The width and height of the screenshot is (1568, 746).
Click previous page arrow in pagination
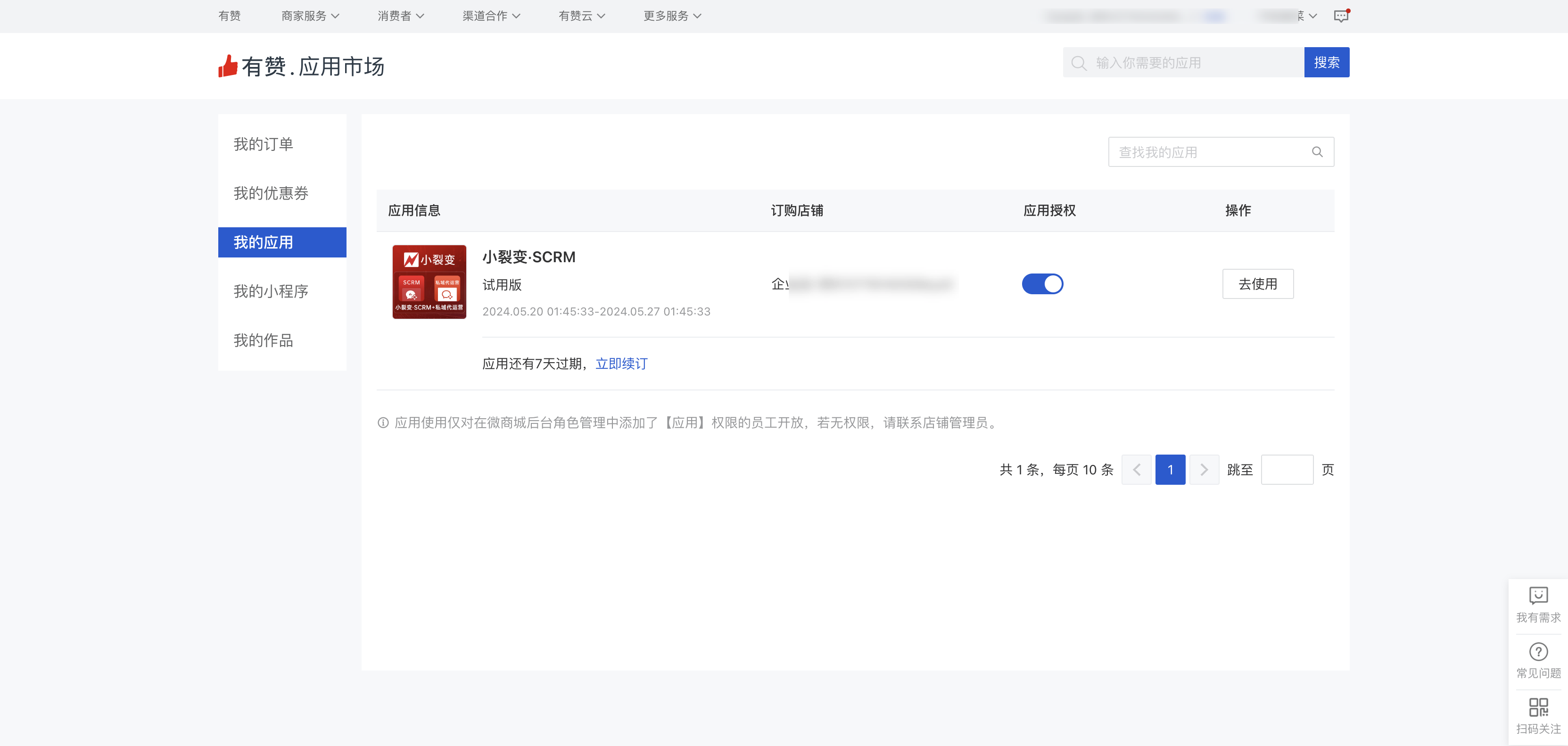(x=1136, y=470)
